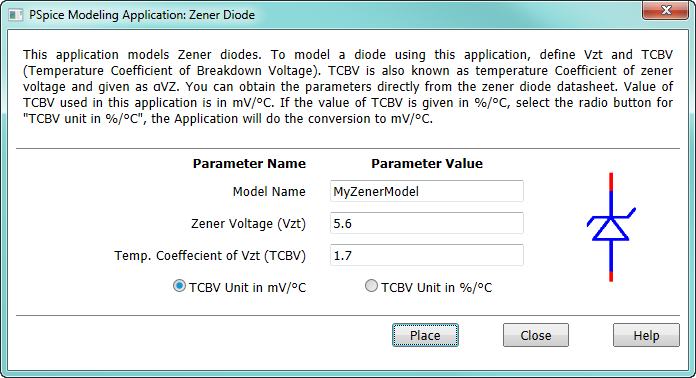Viewport: 696px width, 378px height.
Task: Click the Place button
Action: 425,335
